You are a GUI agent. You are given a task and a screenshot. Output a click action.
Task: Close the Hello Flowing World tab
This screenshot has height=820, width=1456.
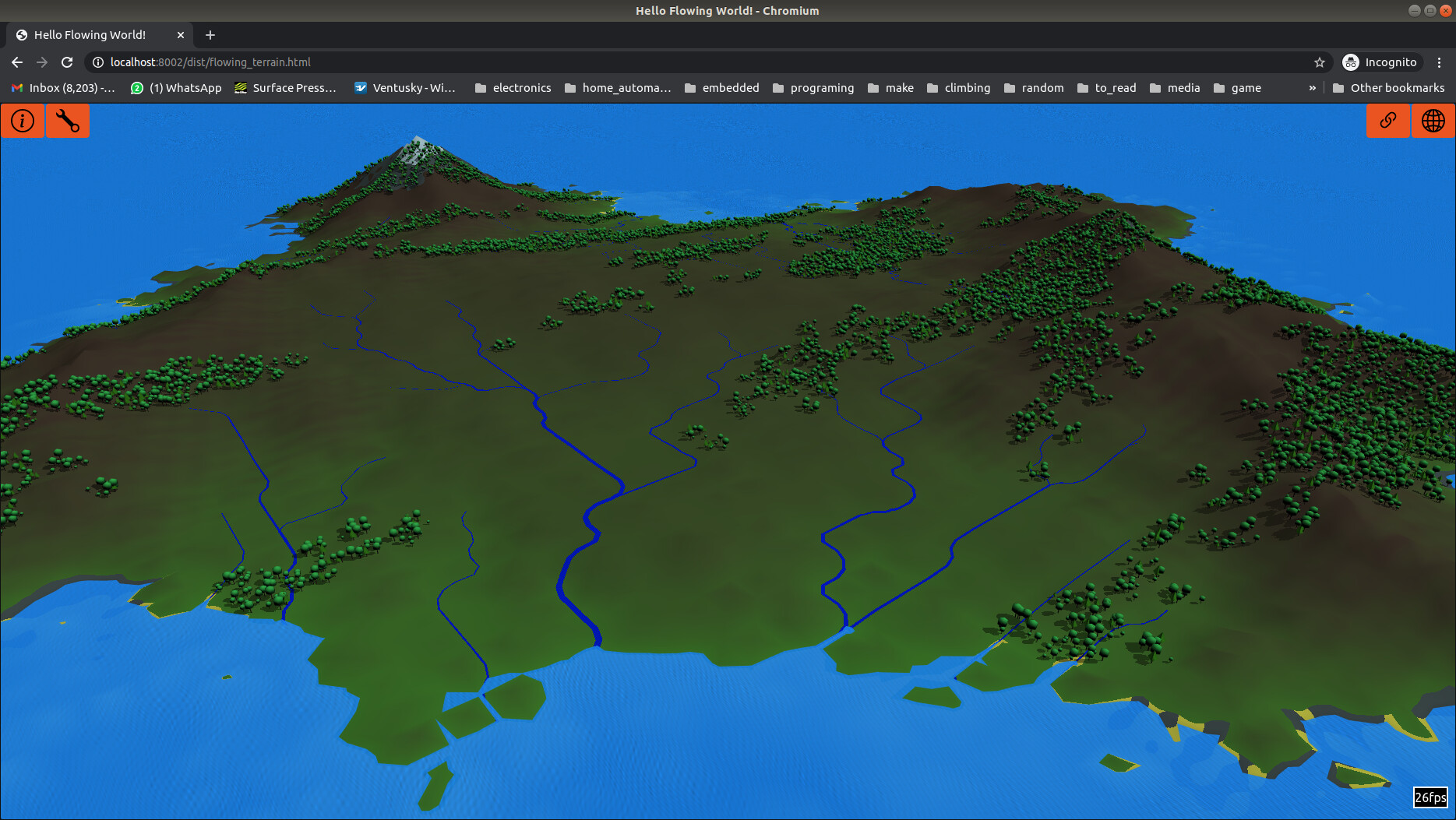pyautogui.click(x=181, y=35)
